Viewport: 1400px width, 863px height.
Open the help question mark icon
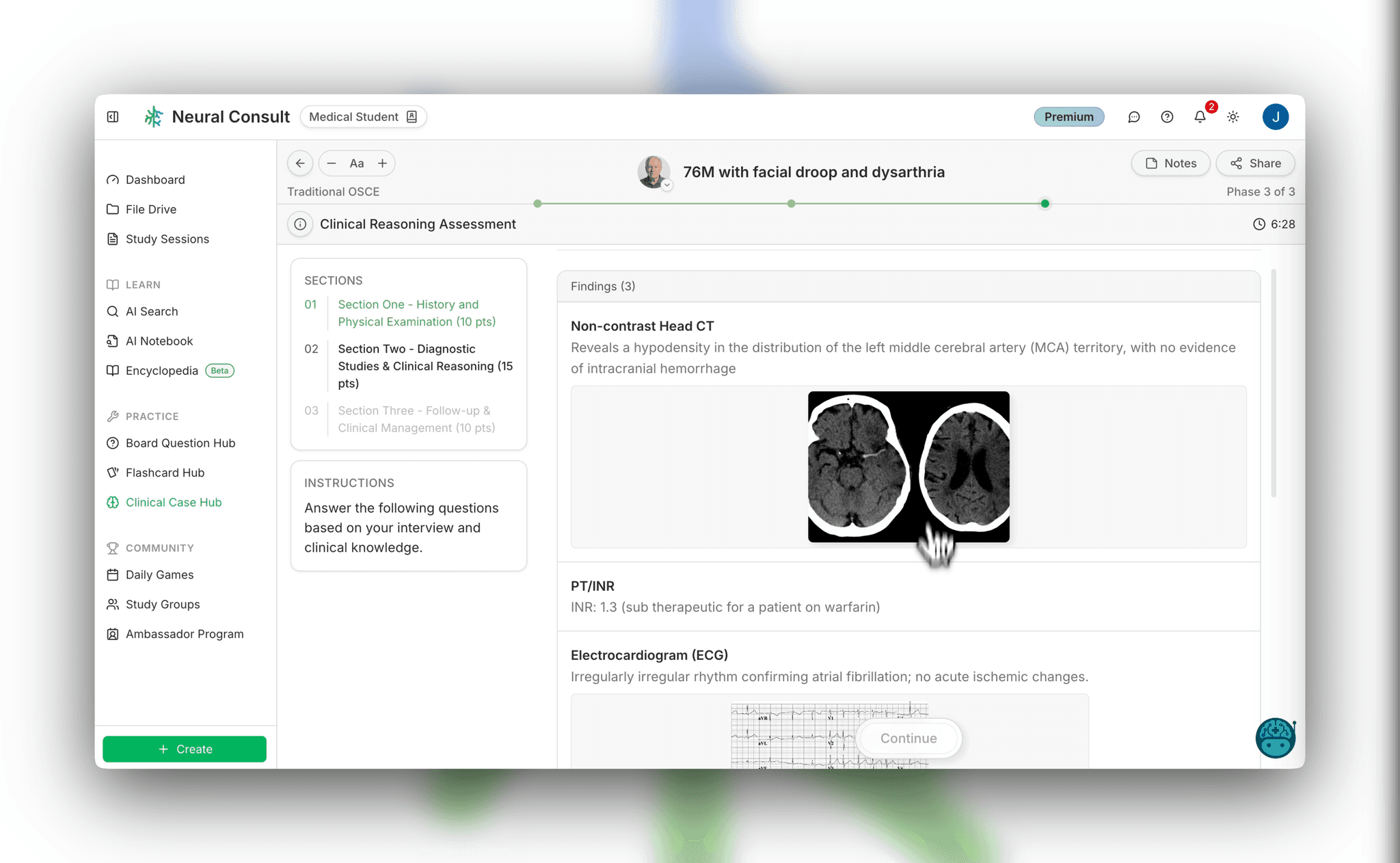(x=1167, y=117)
